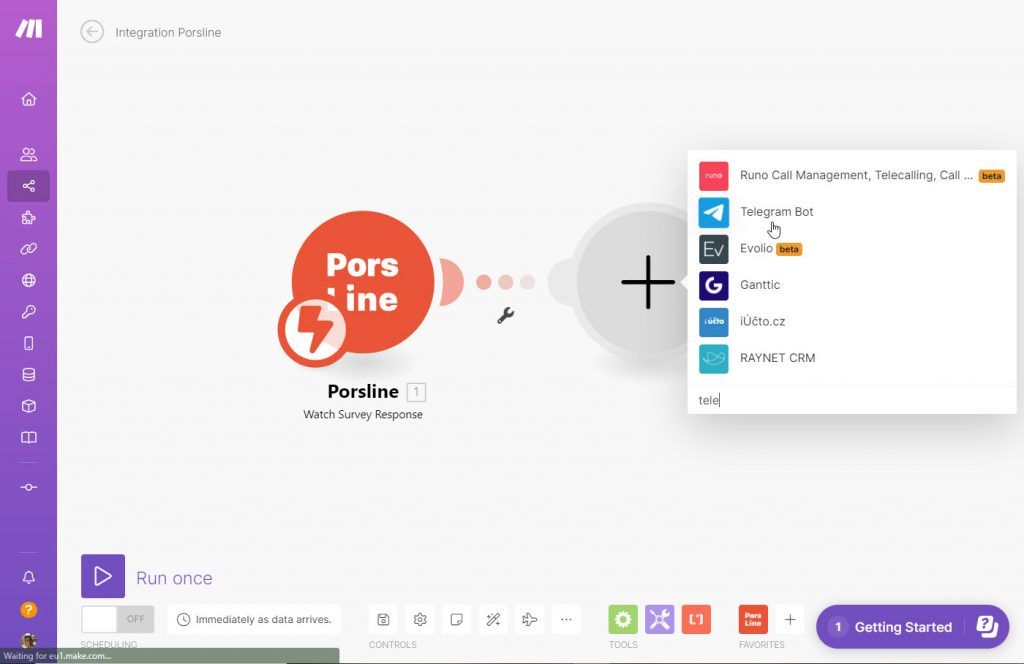Click the empty module plus circle
Screen dimensions: 1024x664
coord(648,282)
